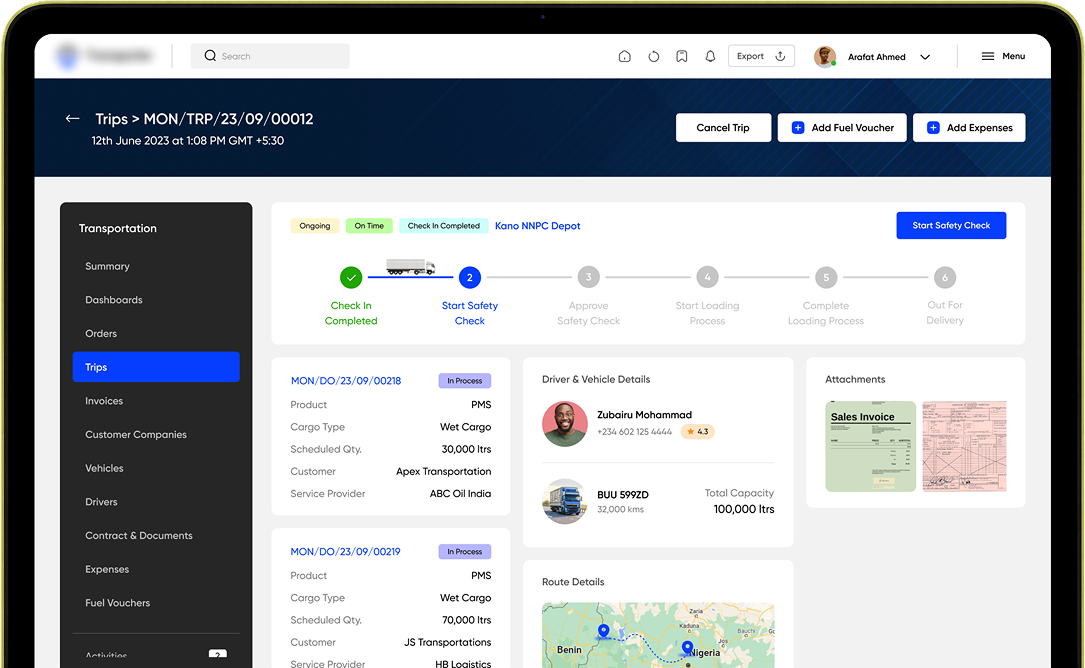
Task: Click the truck icon on progress line
Action: click(410, 266)
